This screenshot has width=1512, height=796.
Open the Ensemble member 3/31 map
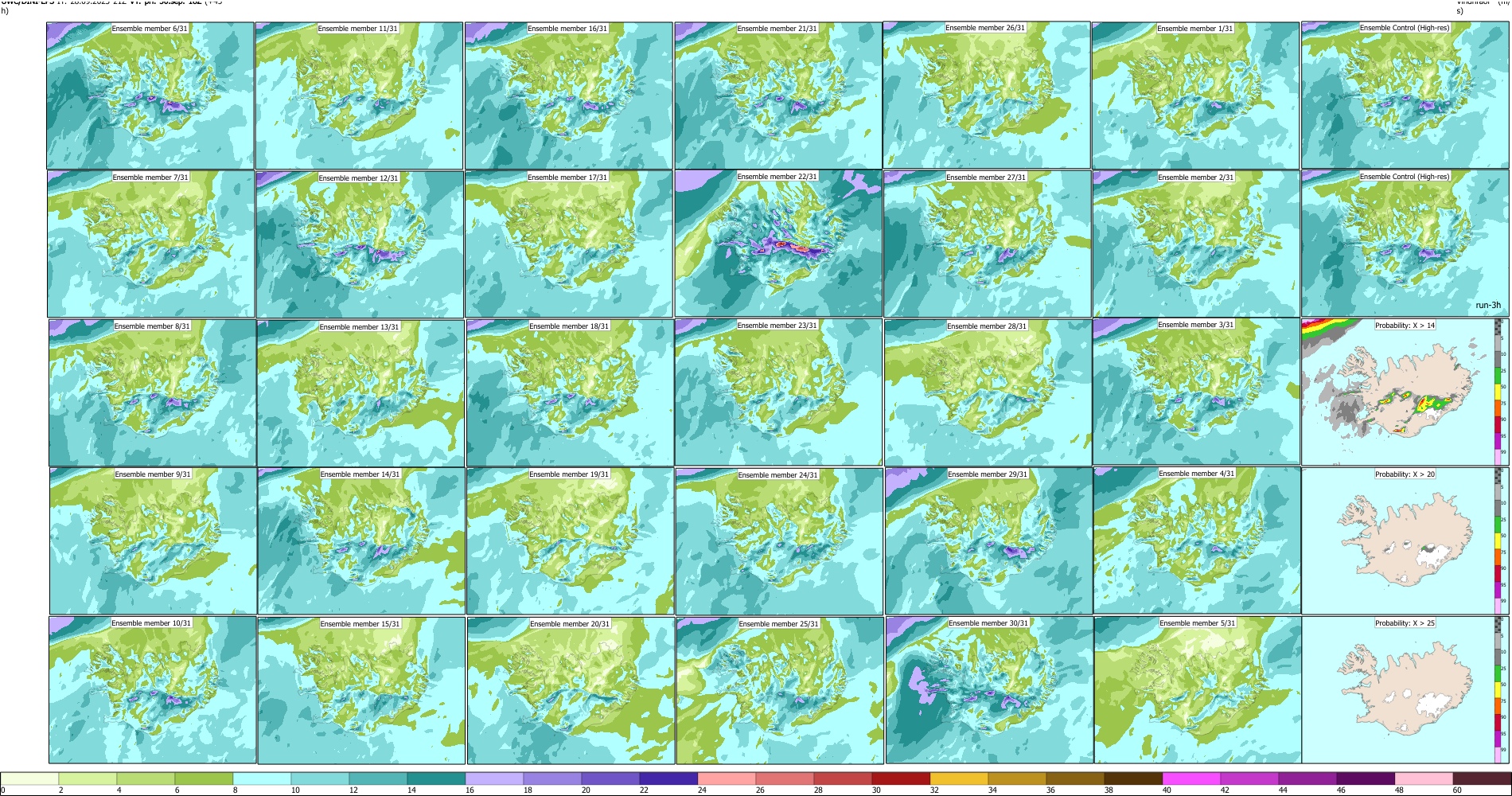click(1196, 392)
